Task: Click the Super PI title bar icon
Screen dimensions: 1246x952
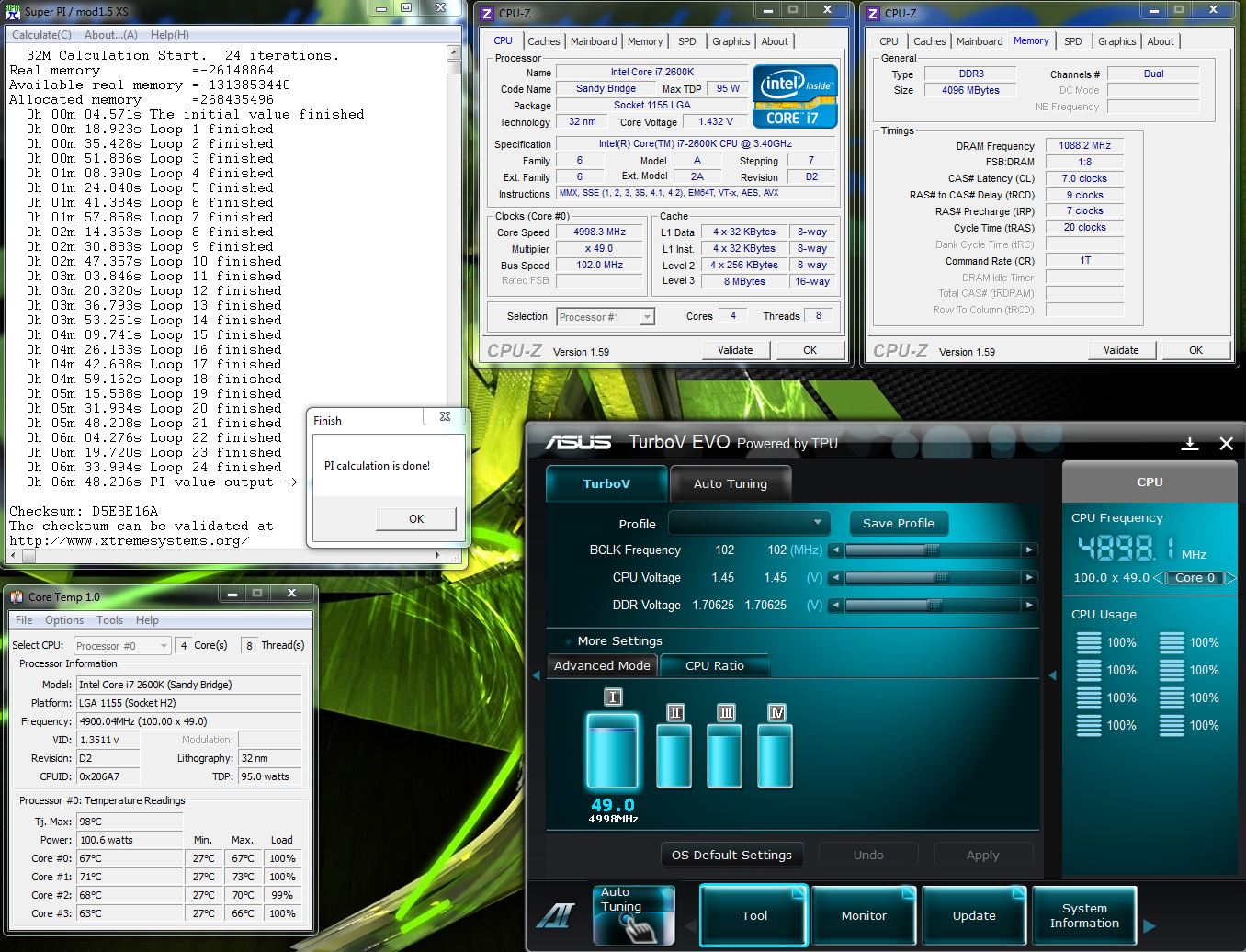Action: tap(13, 11)
